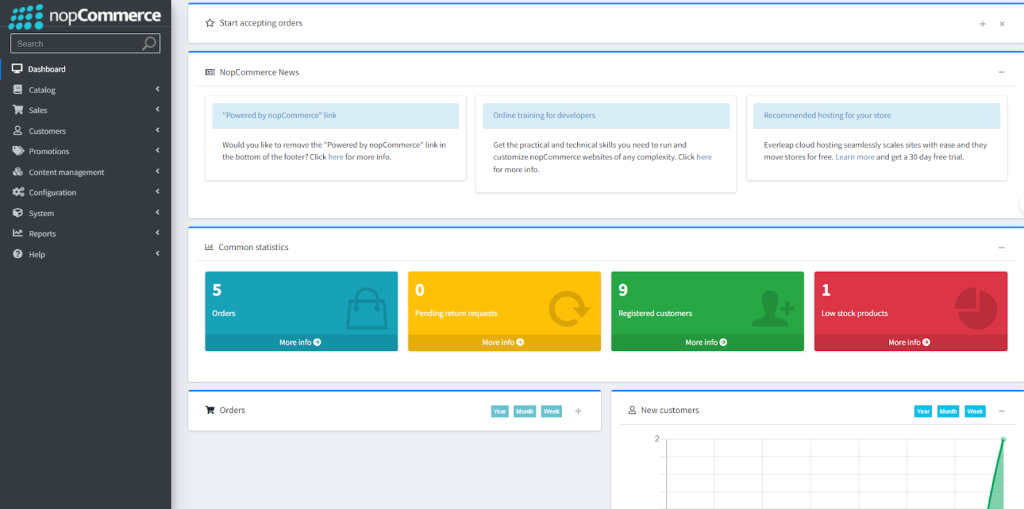Click the Content management cubes icon

pos(18,172)
